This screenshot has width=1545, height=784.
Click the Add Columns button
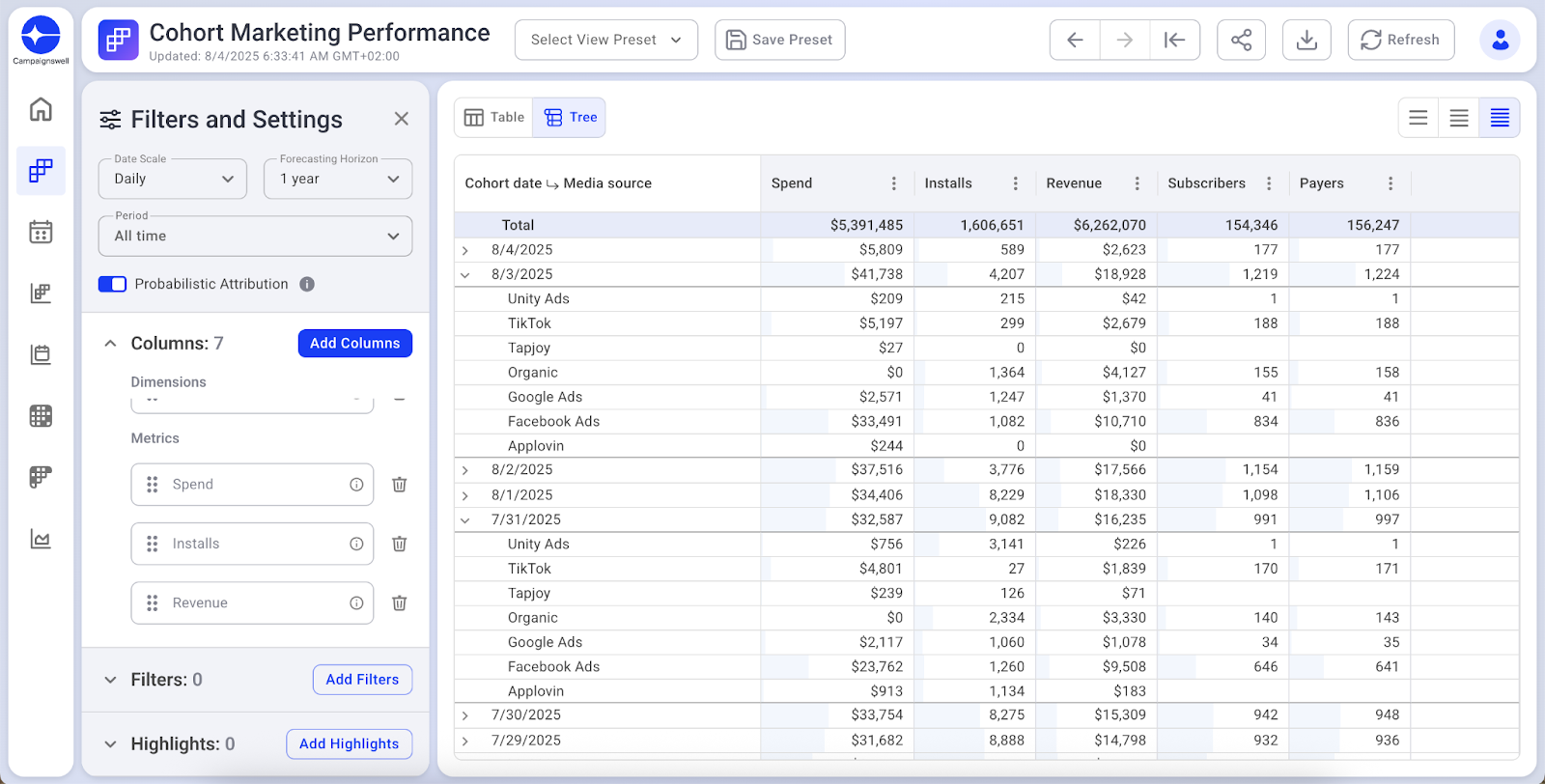pos(355,343)
